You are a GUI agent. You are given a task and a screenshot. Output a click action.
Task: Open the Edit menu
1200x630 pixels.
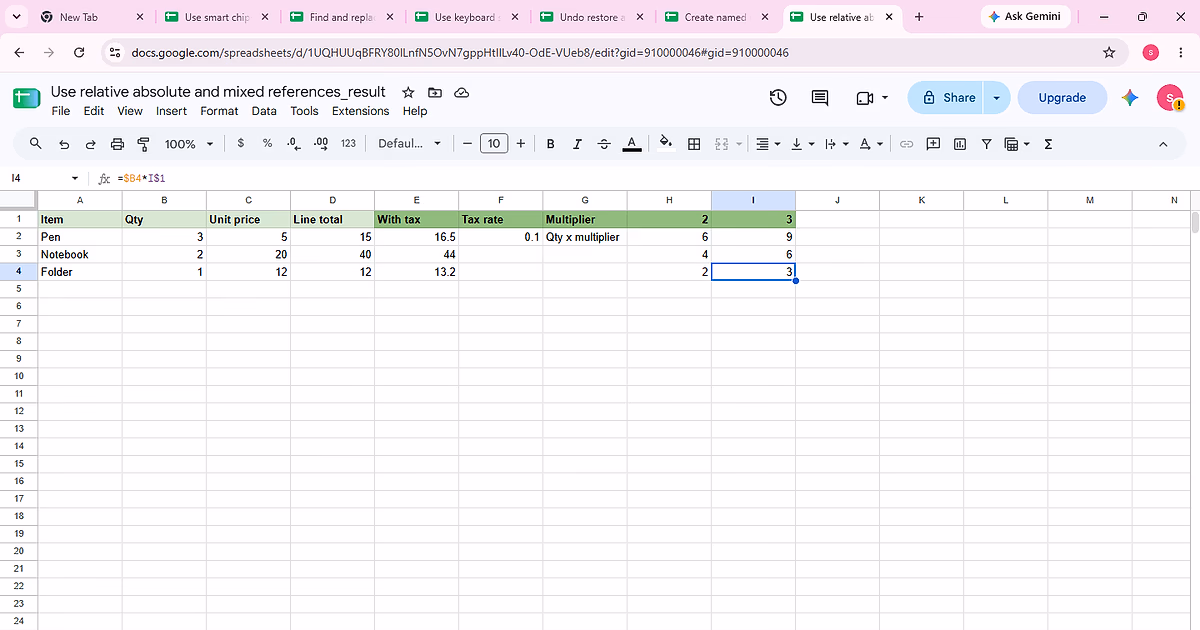94,111
